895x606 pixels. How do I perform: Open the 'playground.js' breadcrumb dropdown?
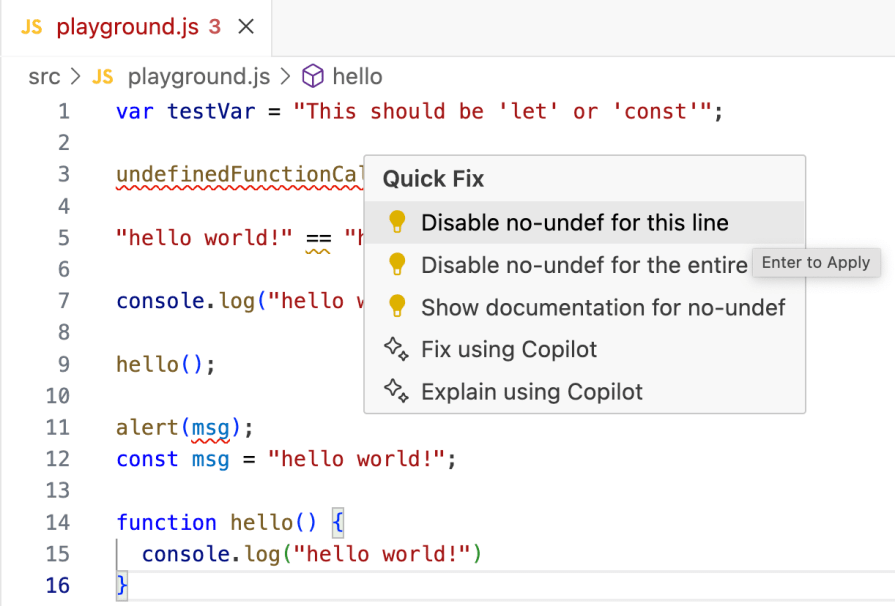[198, 76]
